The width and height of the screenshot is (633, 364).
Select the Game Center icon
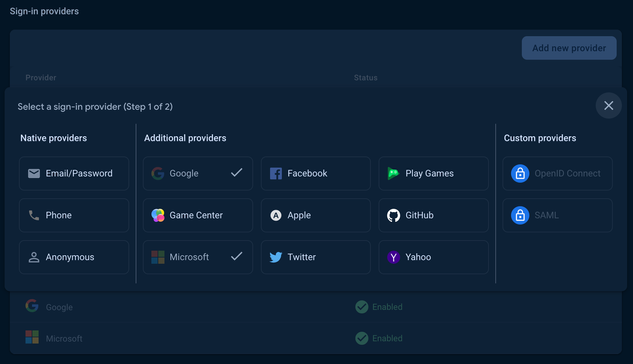tap(158, 215)
